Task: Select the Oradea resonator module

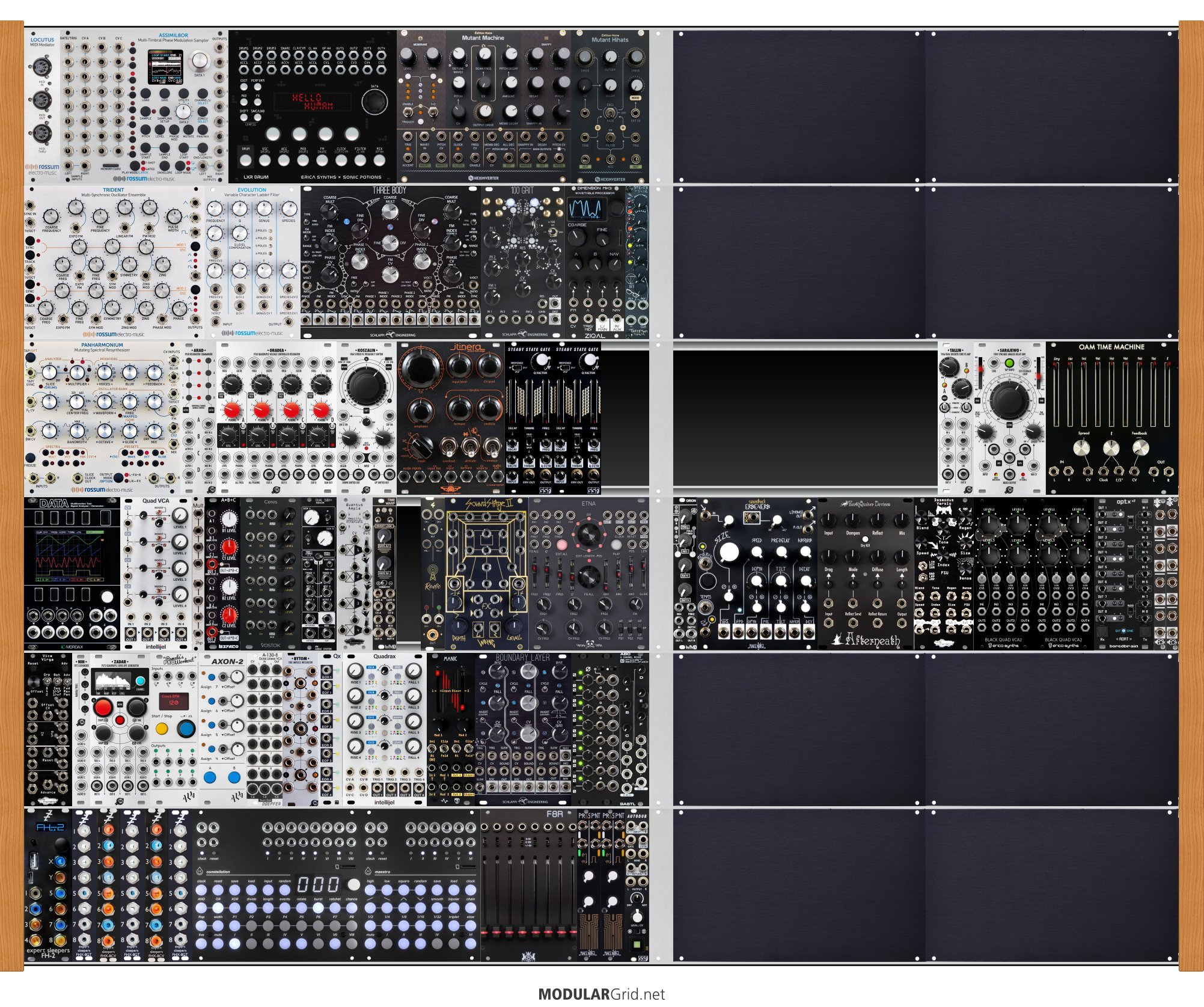Action: [x=277, y=418]
